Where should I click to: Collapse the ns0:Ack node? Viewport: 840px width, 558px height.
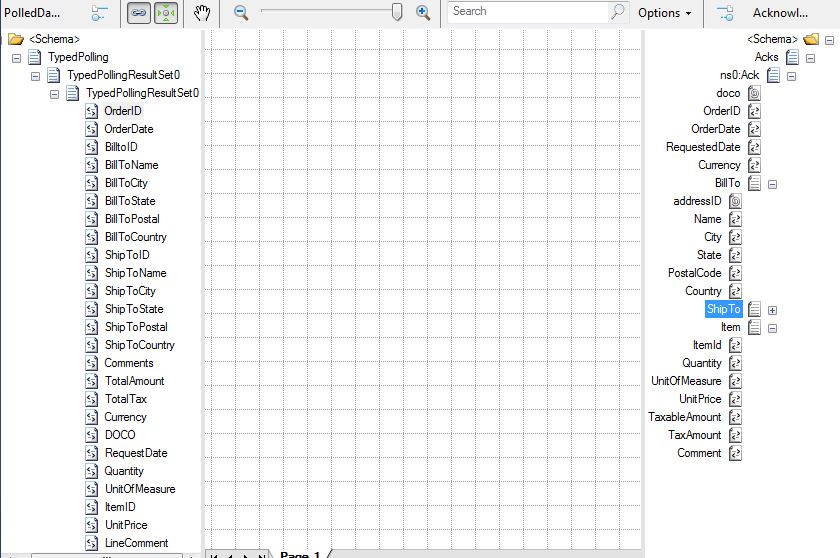click(791, 76)
